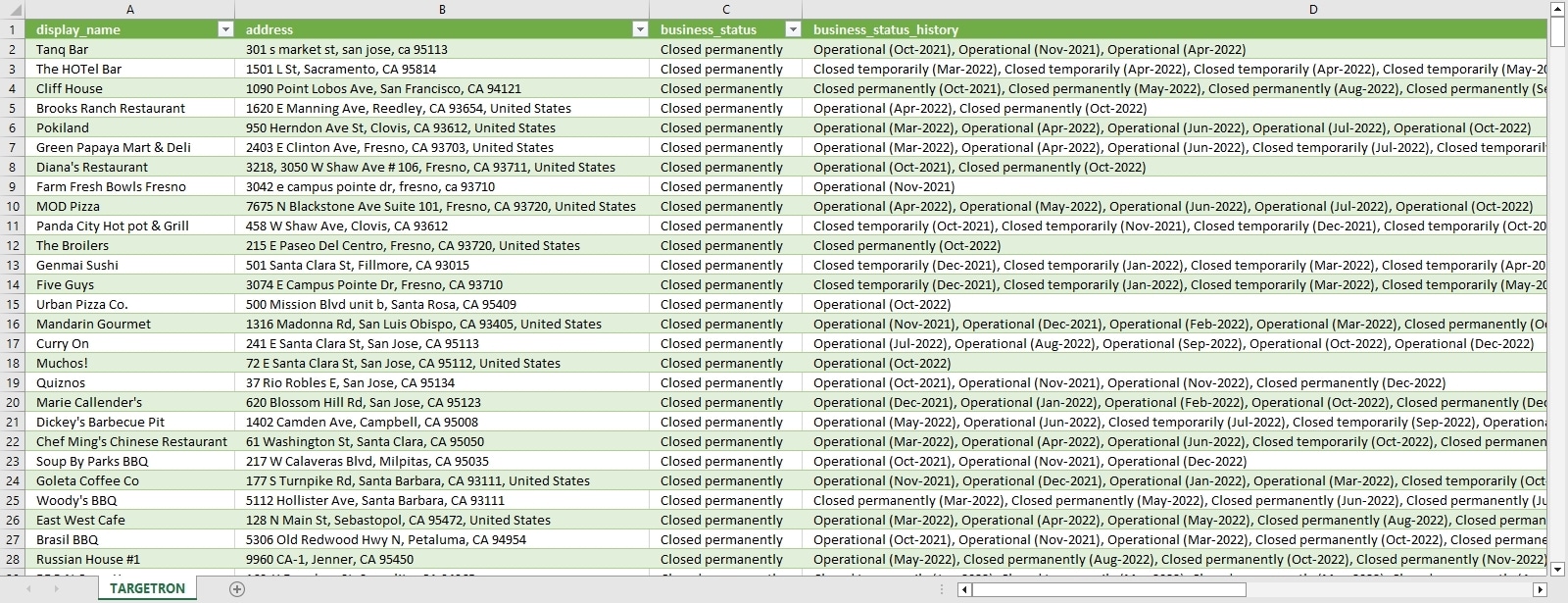Select the Dickey's Barbecue Pit cell
Image resolution: width=1568 pixels, height=603 pixels.
click(x=130, y=422)
